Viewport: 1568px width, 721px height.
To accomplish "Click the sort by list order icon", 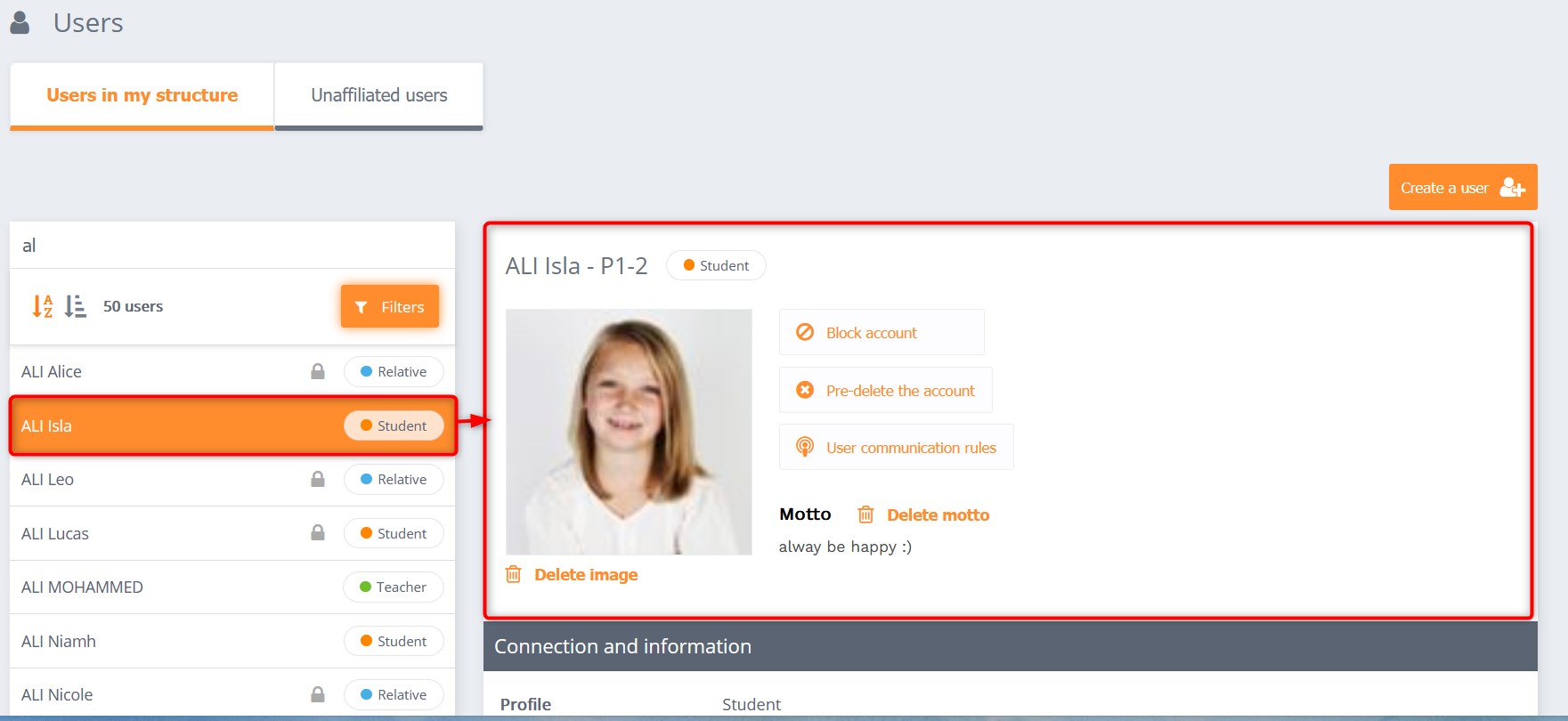I will [x=76, y=306].
